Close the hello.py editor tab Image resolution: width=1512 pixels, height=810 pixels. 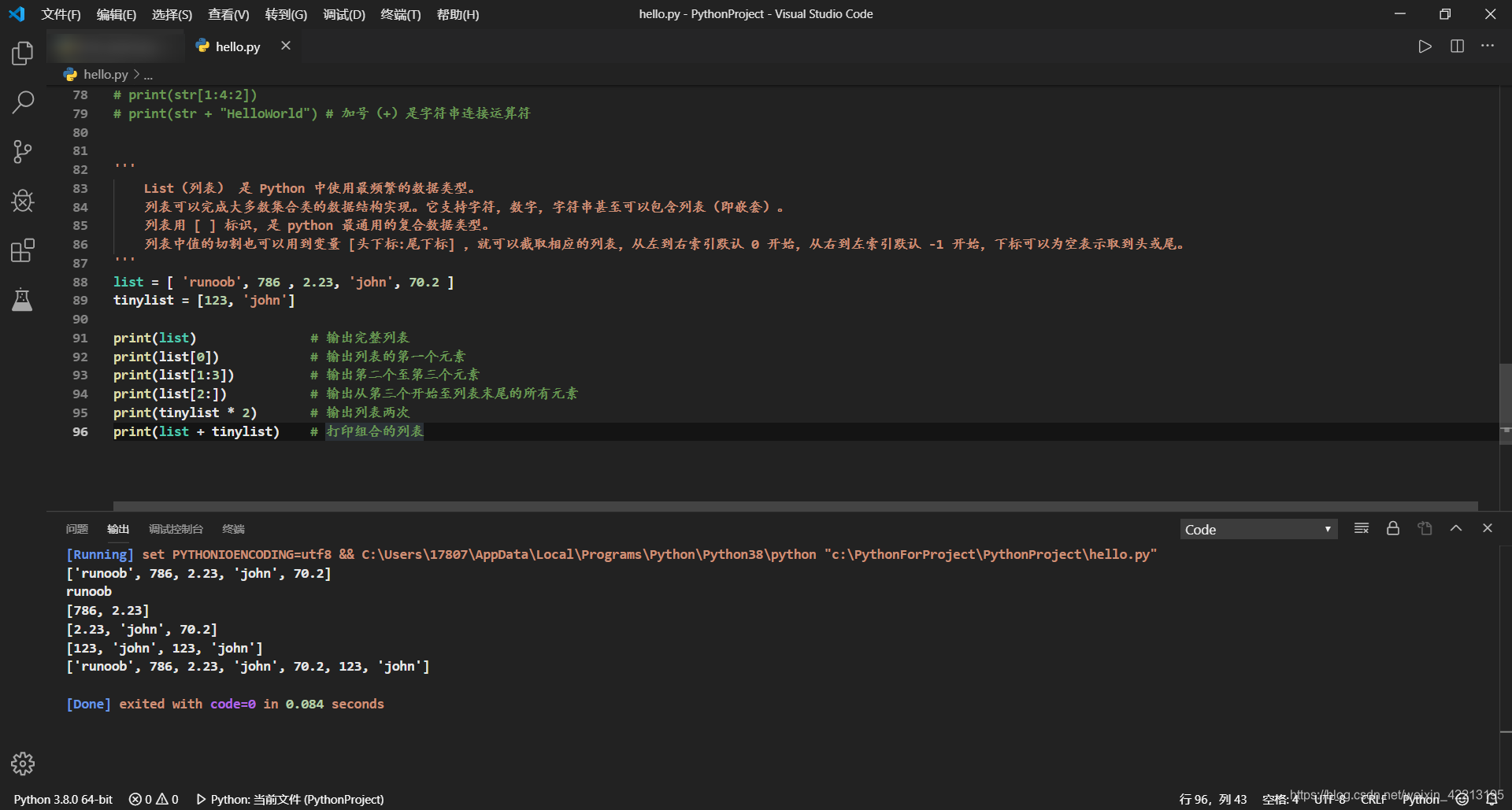tap(286, 46)
